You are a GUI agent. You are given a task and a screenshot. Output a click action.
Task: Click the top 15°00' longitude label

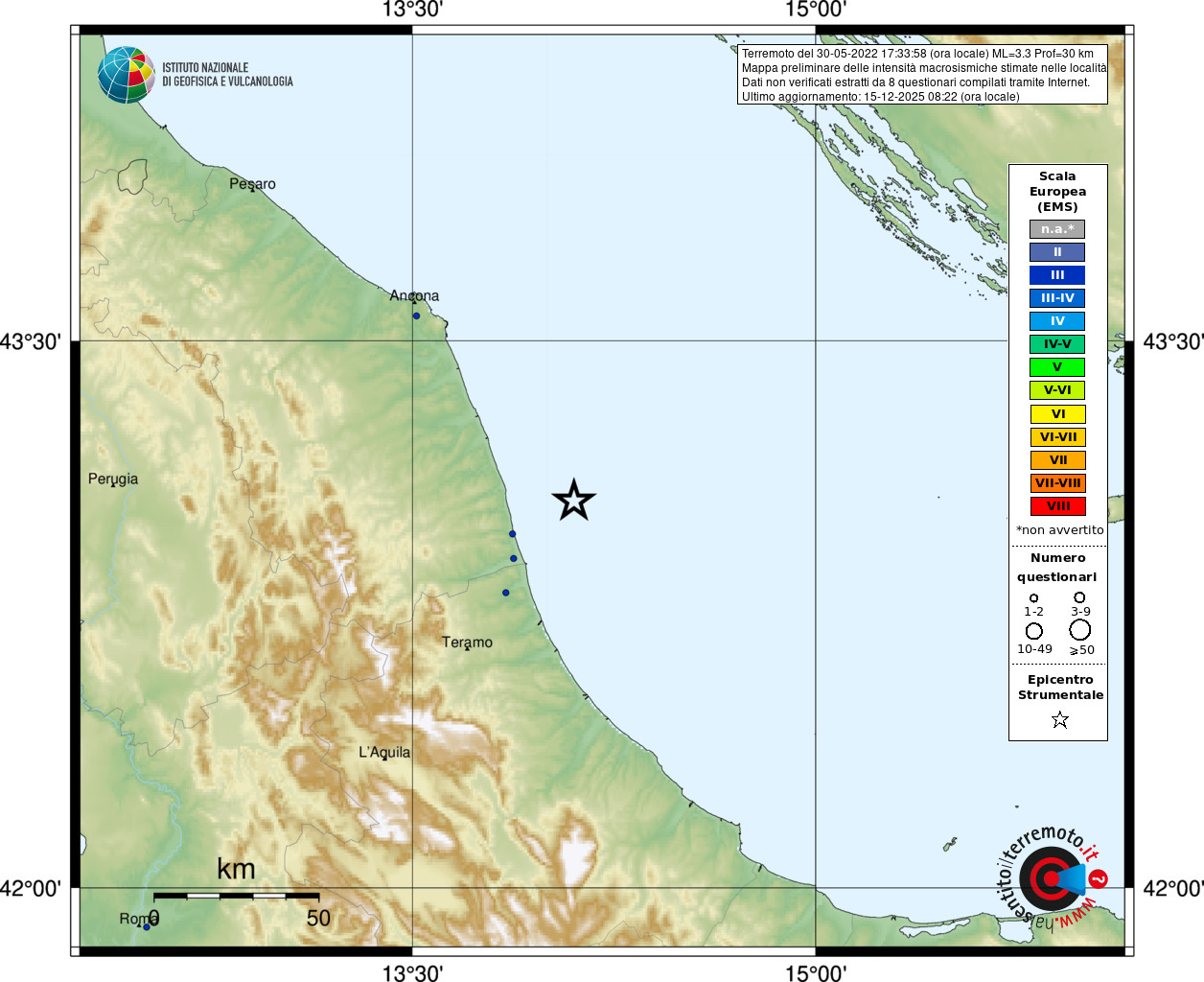[x=816, y=10]
